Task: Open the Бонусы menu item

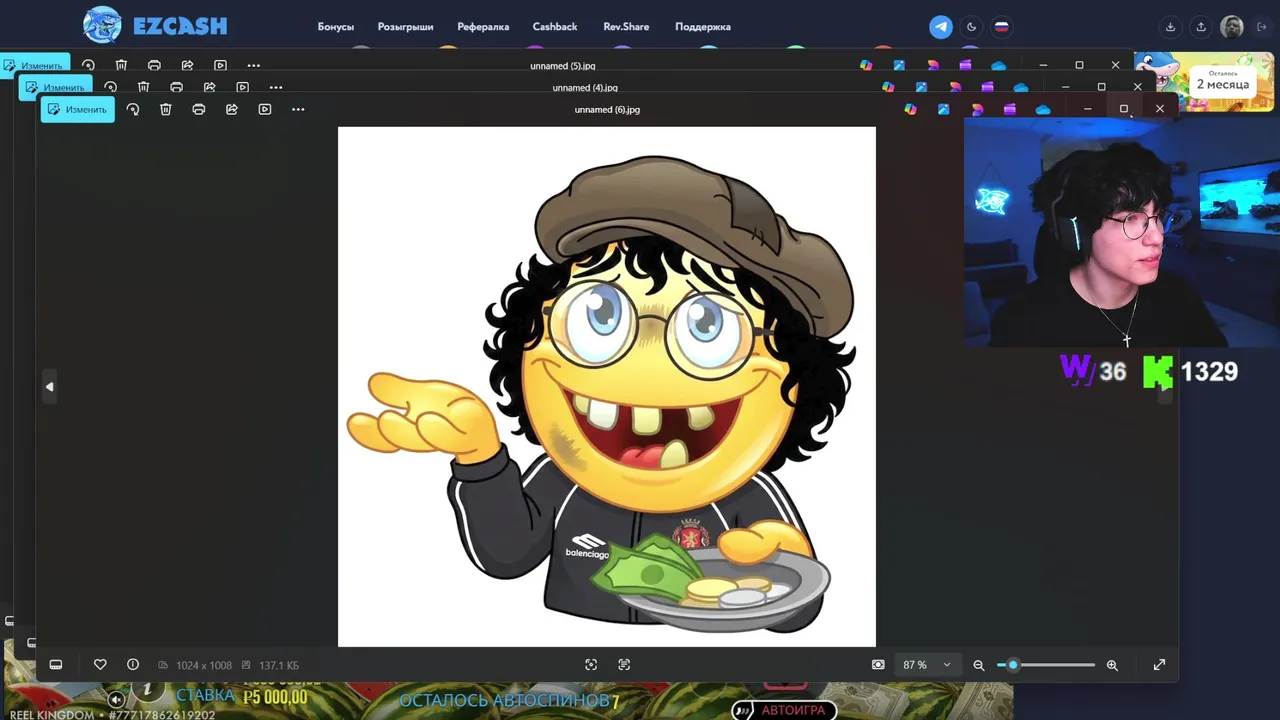Action: [336, 27]
